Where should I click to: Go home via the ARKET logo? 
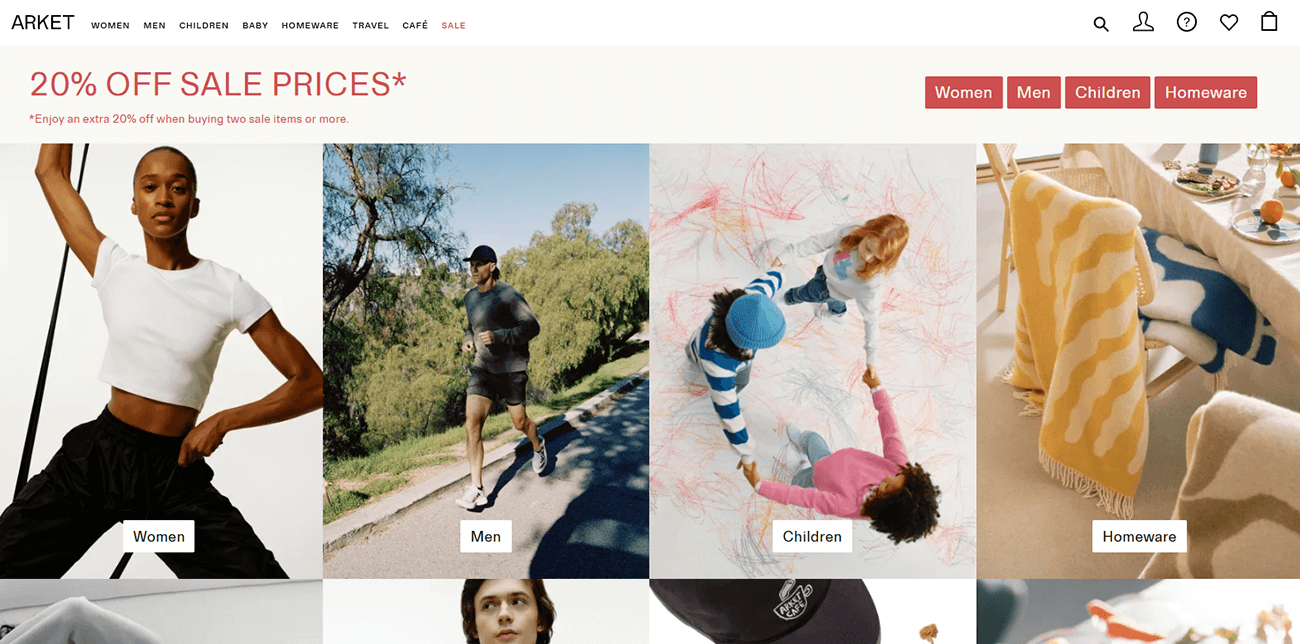point(43,23)
